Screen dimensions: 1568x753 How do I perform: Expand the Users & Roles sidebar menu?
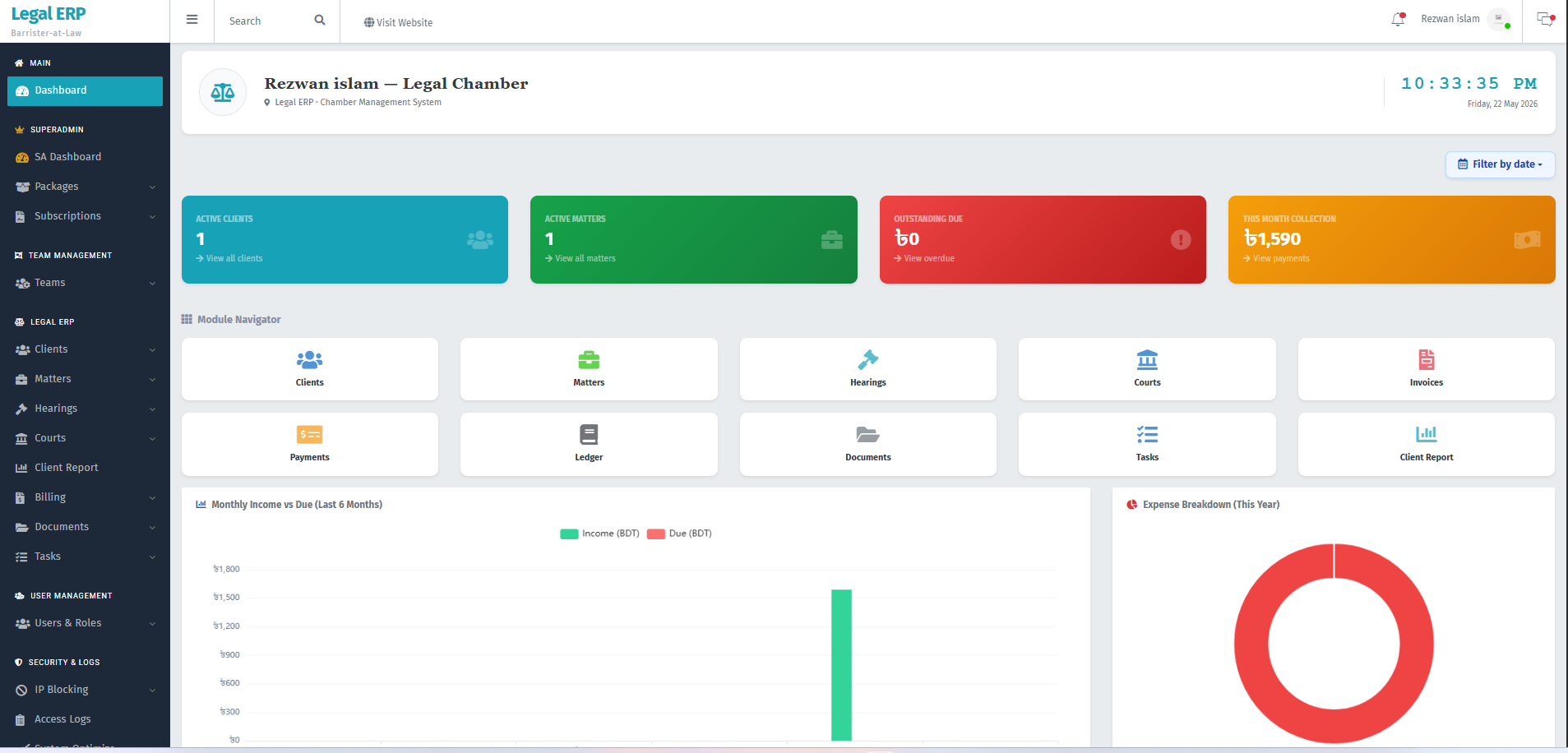(85, 623)
